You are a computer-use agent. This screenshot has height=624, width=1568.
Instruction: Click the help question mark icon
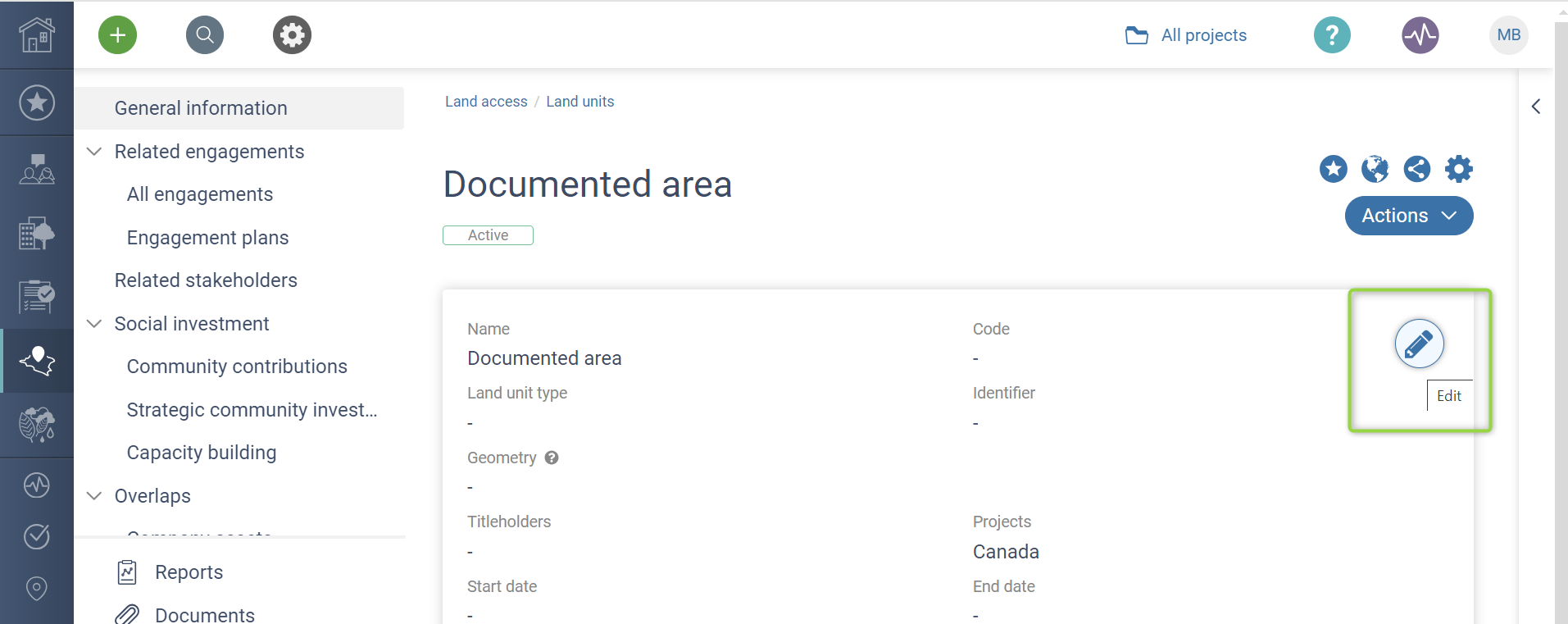[x=1332, y=35]
